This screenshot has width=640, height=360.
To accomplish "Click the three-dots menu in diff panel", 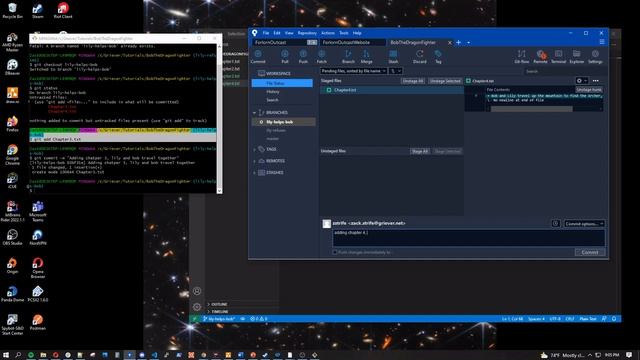I will (596, 81).
